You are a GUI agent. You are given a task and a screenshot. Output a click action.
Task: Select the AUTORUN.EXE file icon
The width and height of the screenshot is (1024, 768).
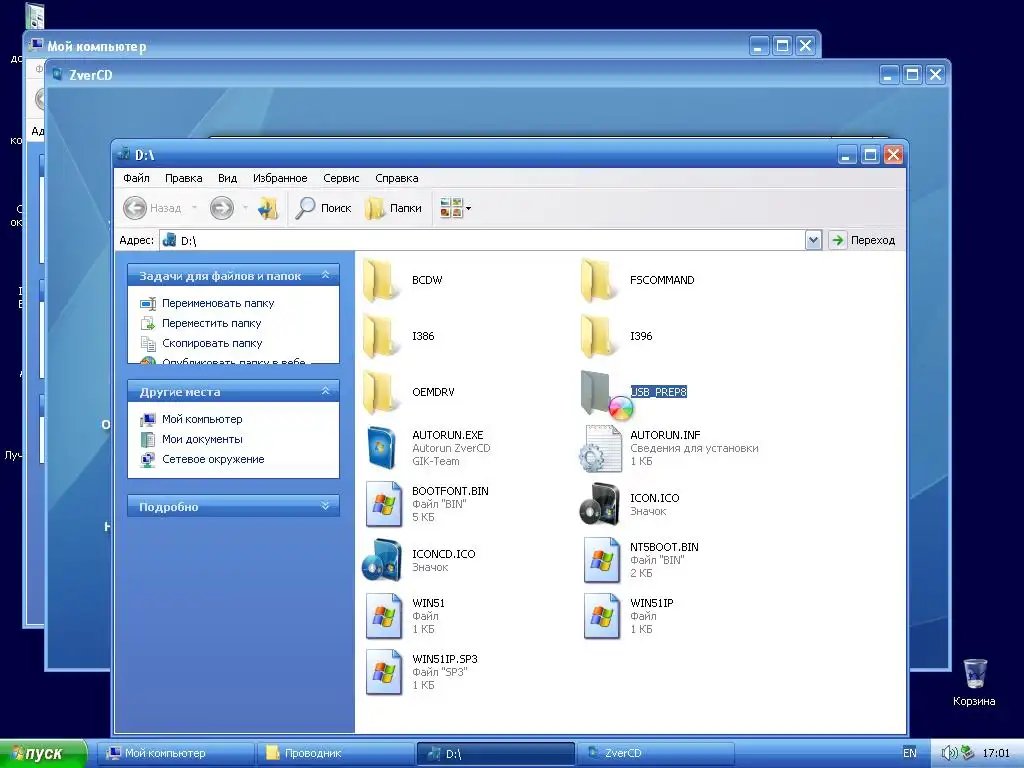click(x=381, y=448)
